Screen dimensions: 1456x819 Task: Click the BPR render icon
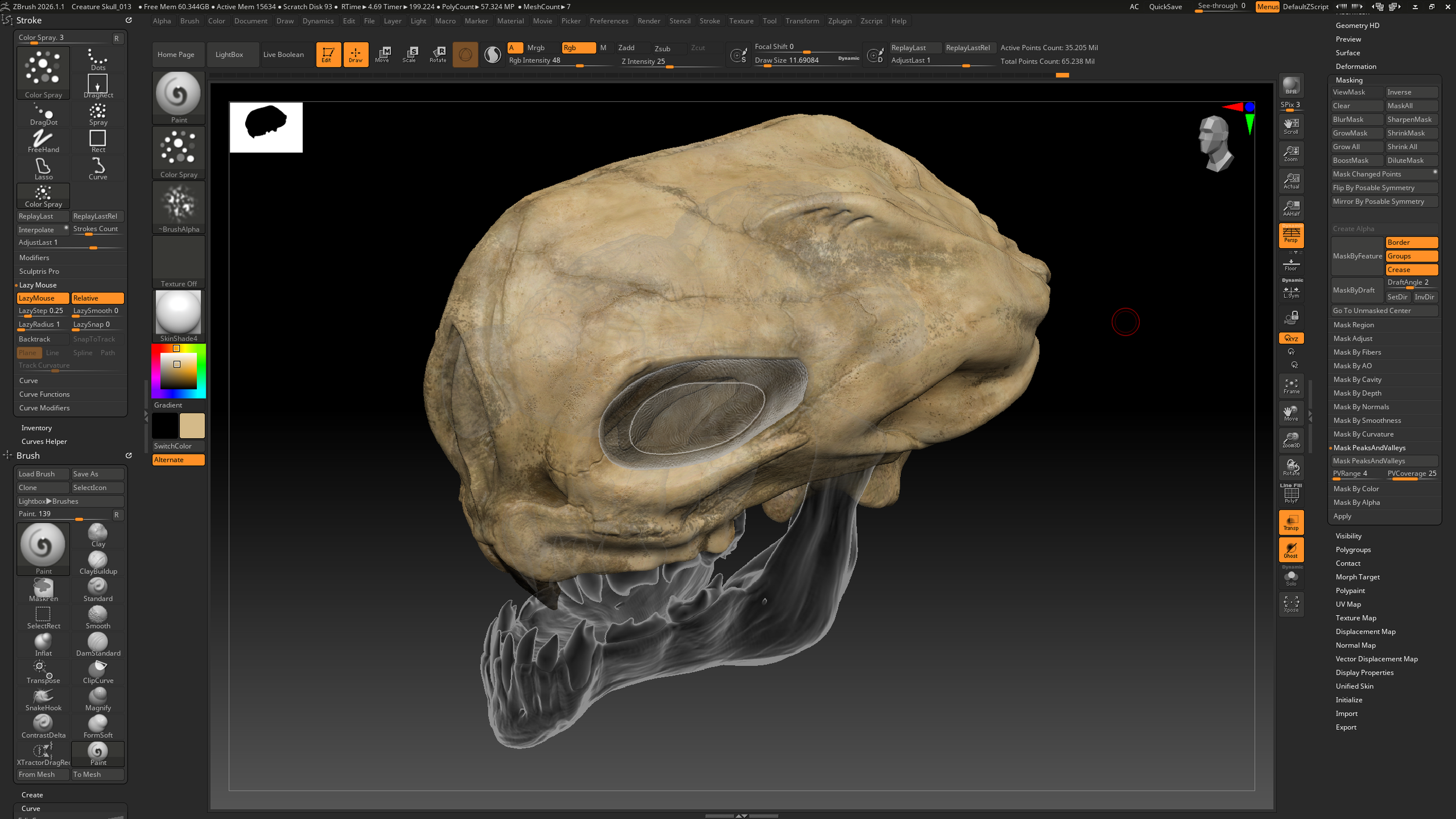1291,86
